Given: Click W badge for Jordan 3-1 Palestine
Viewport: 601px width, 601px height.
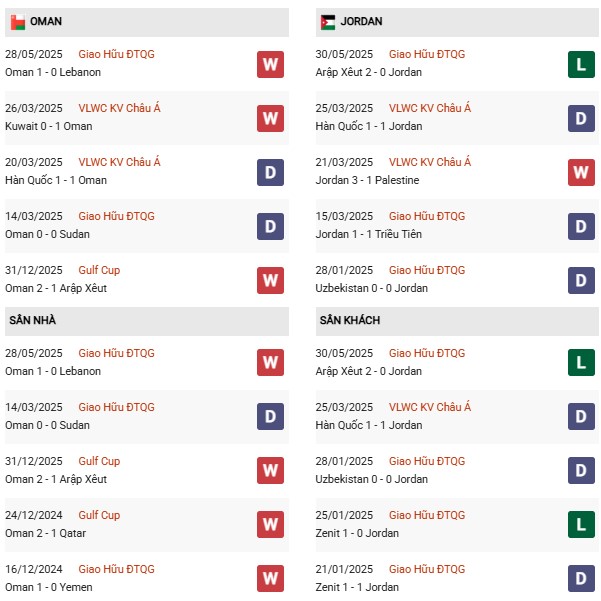Looking at the screenshot, I should pyautogui.click(x=581, y=172).
